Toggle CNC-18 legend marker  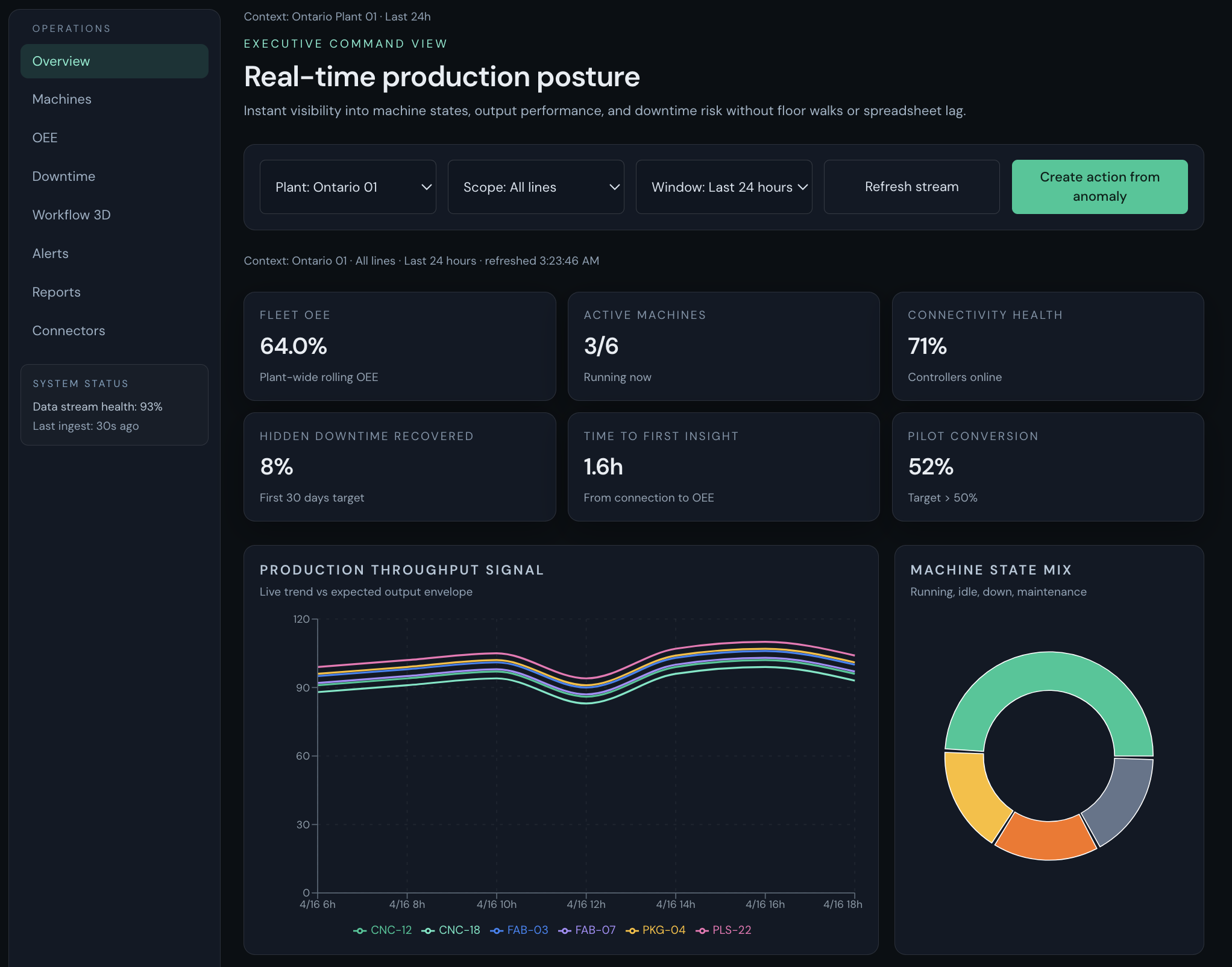point(429,931)
